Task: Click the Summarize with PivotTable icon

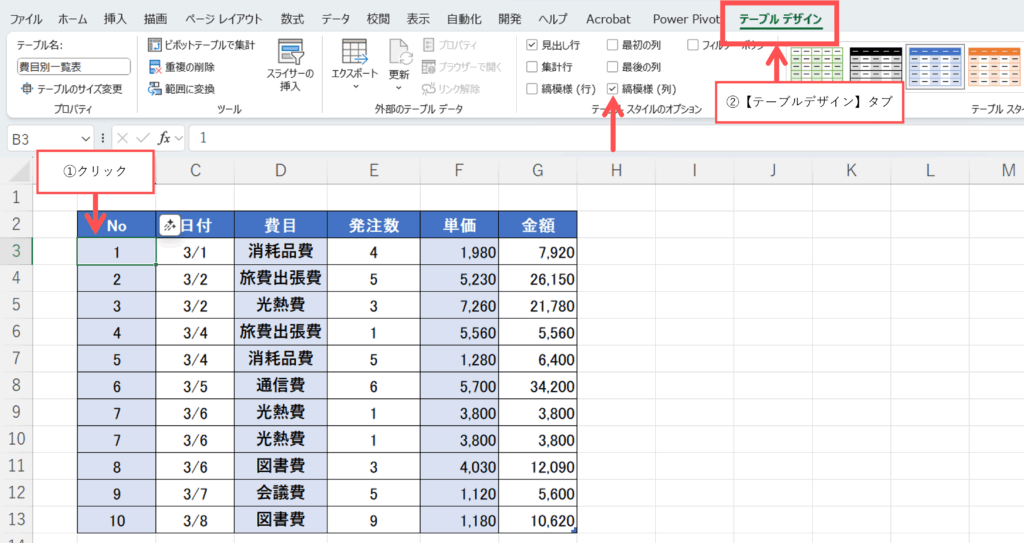Action: (155, 45)
